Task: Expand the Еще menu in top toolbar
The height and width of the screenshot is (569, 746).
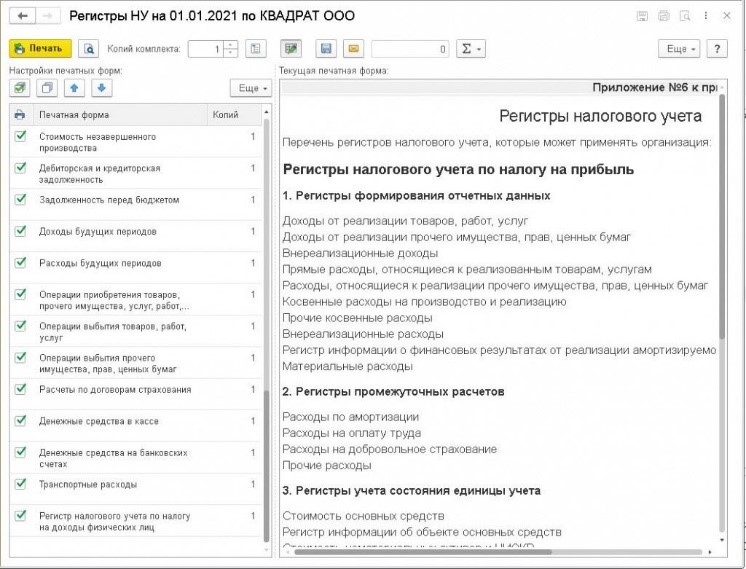Action: [679, 48]
